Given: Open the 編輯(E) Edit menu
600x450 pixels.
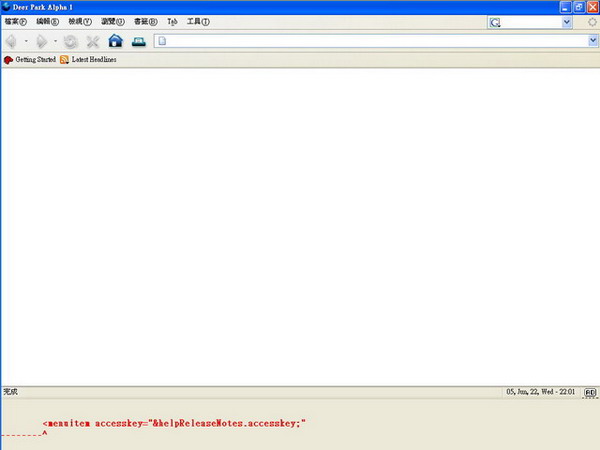Looking at the screenshot, I should [47, 21].
